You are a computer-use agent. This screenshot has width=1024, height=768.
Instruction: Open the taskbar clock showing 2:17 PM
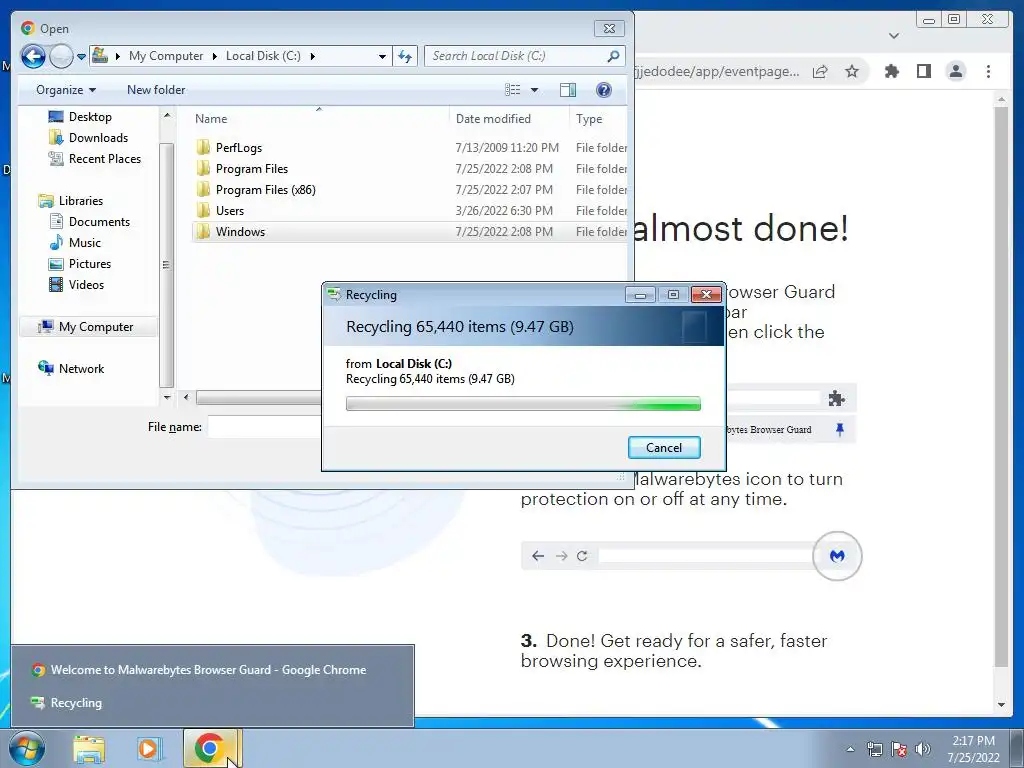973,749
